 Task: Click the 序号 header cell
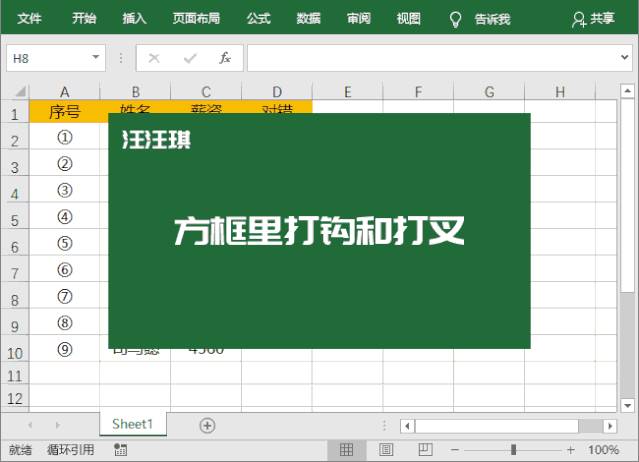[x=64, y=111]
